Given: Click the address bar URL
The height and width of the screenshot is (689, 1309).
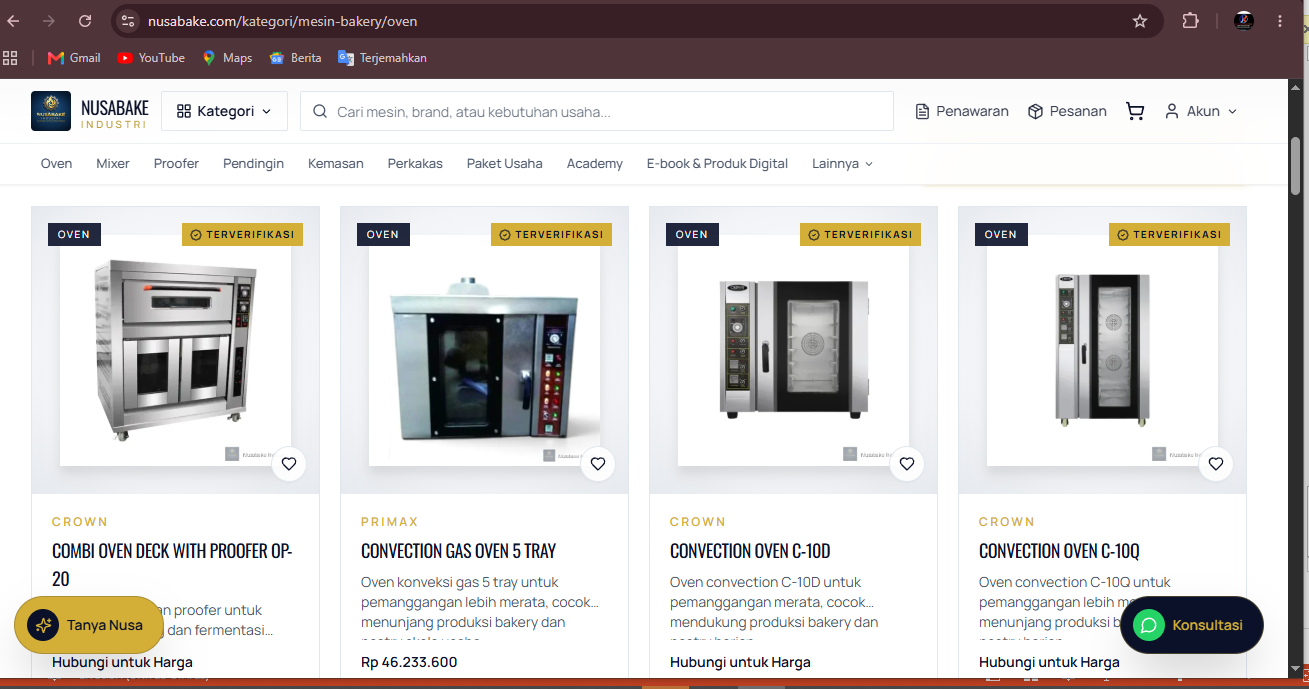Looking at the screenshot, I should pos(282,21).
